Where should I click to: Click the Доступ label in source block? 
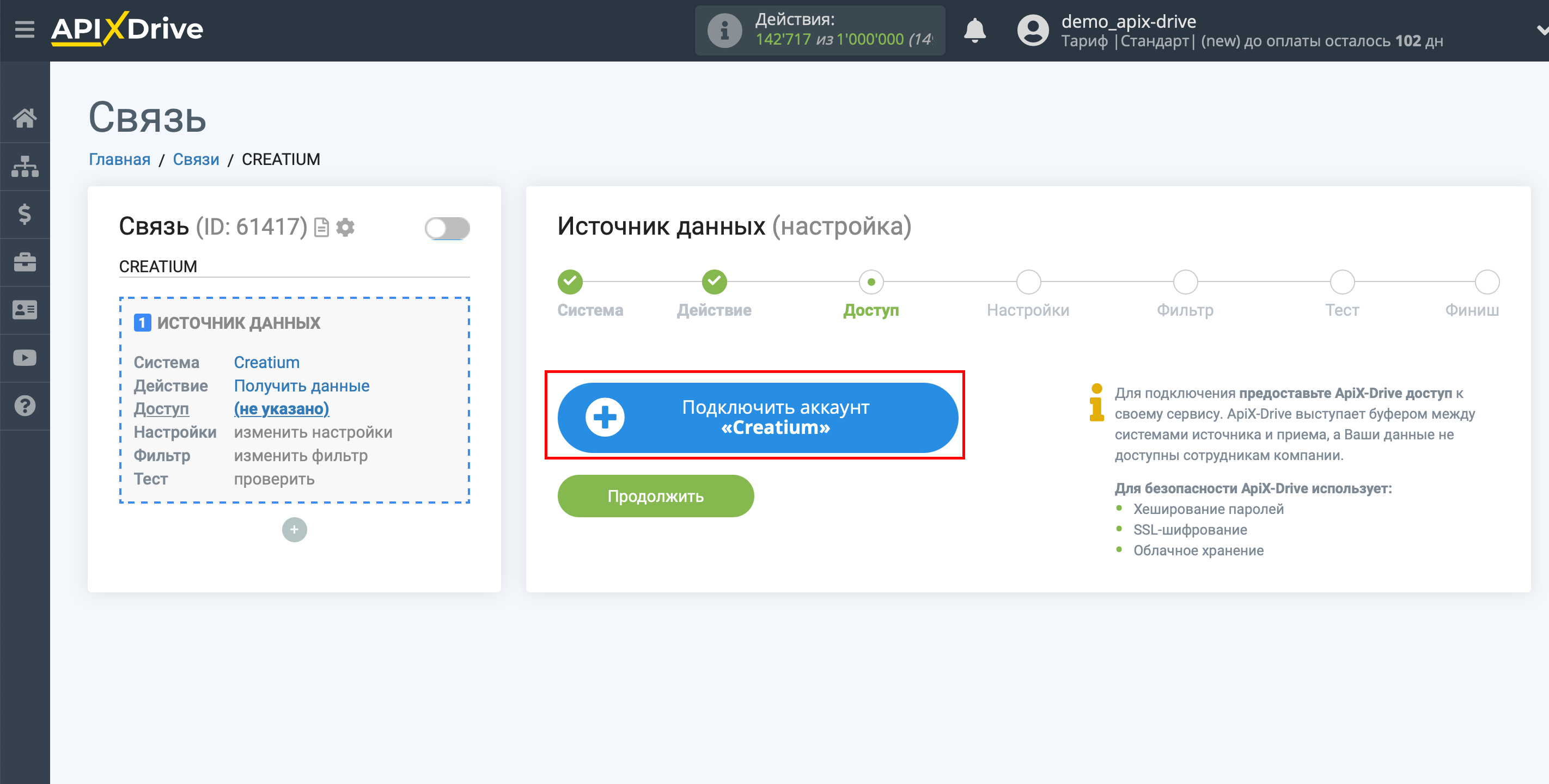161,409
